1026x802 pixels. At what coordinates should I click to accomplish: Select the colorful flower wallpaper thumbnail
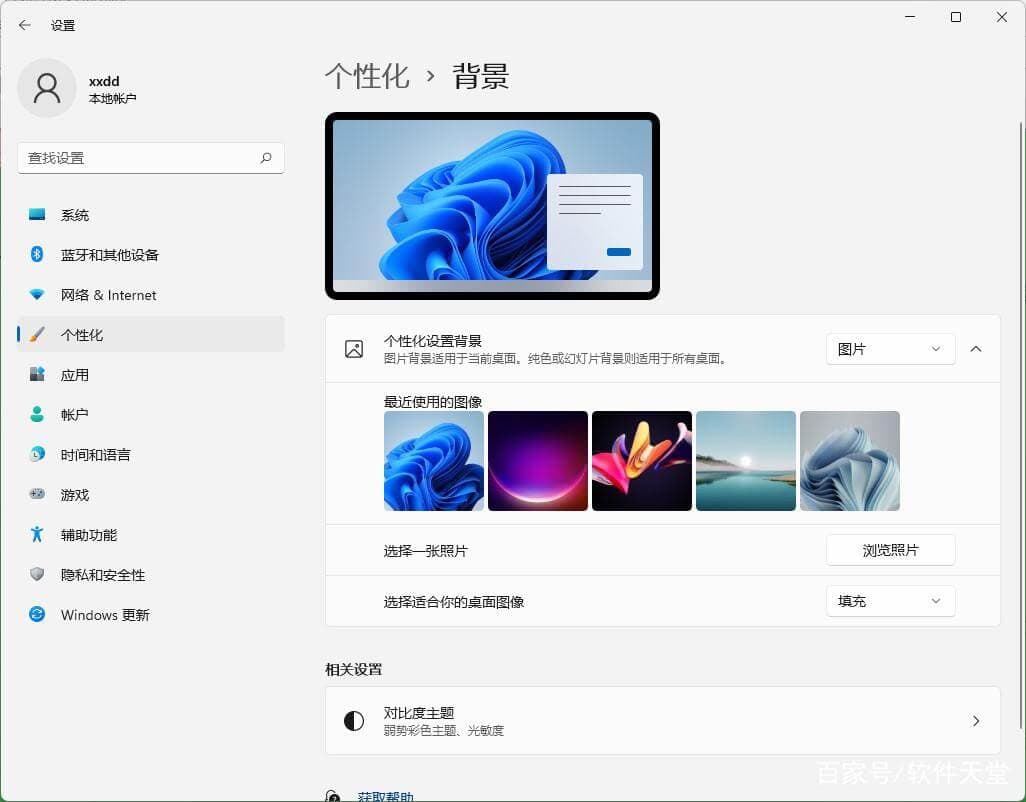pos(642,461)
